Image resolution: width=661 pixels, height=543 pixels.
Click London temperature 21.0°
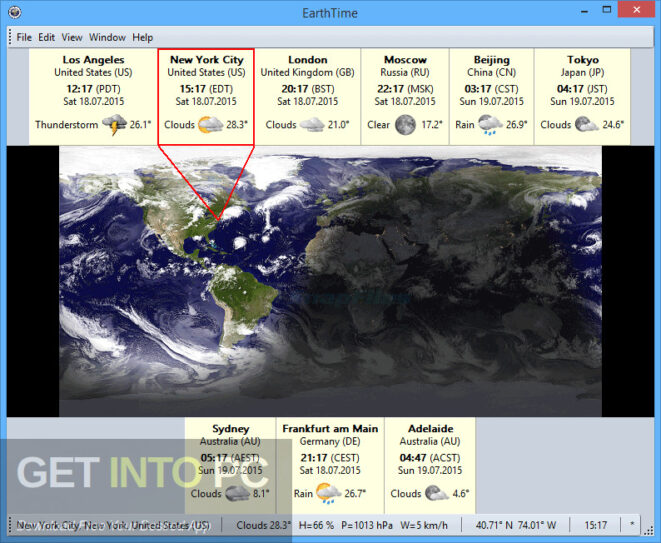point(339,125)
